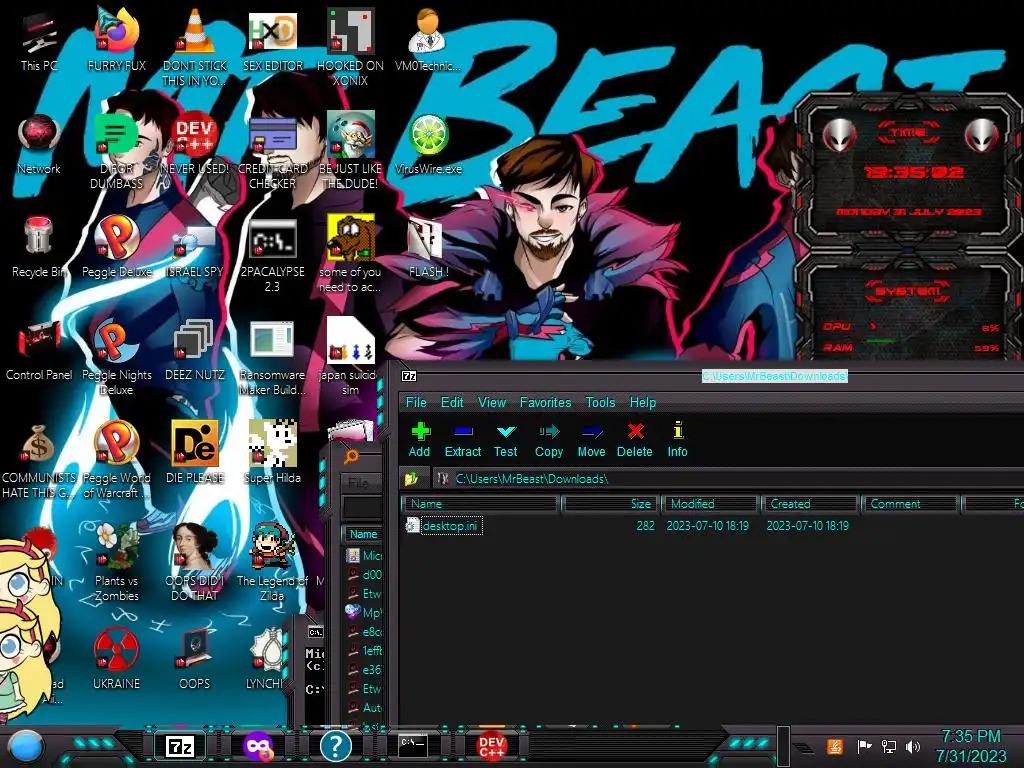The height and width of the screenshot is (768, 1024).
Task: Click the HOOKED ON XONIX icon
Action: click(x=350, y=47)
